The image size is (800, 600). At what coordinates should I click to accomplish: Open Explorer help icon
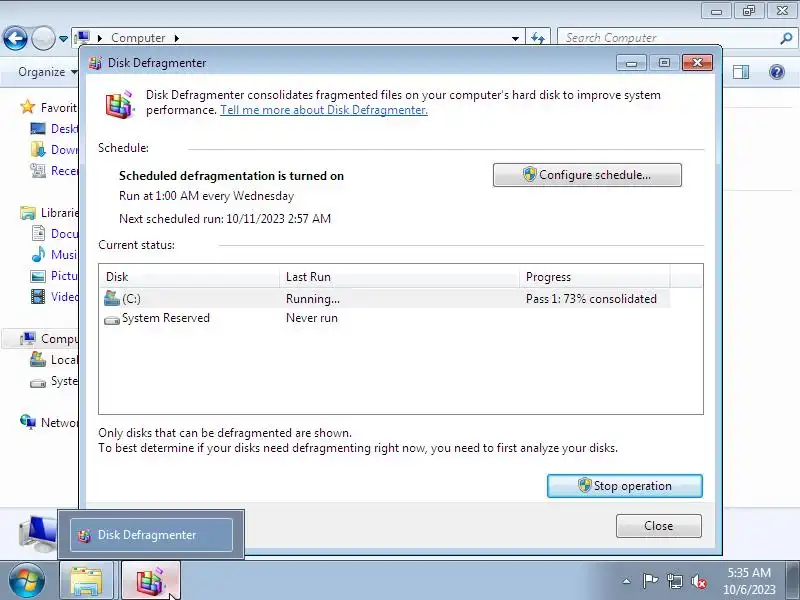[x=777, y=72]
